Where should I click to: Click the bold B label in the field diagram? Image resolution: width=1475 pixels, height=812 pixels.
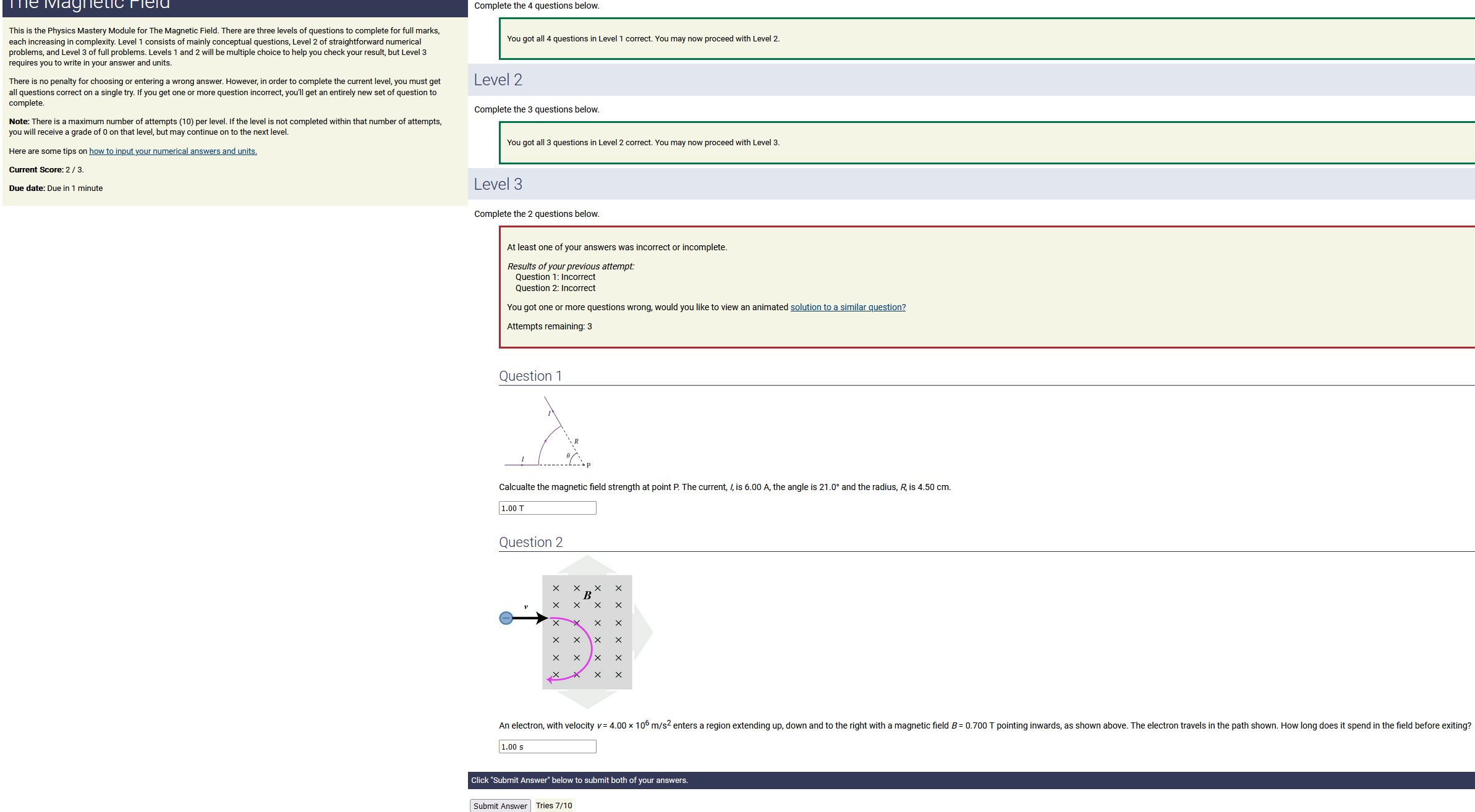pos(587,595)
